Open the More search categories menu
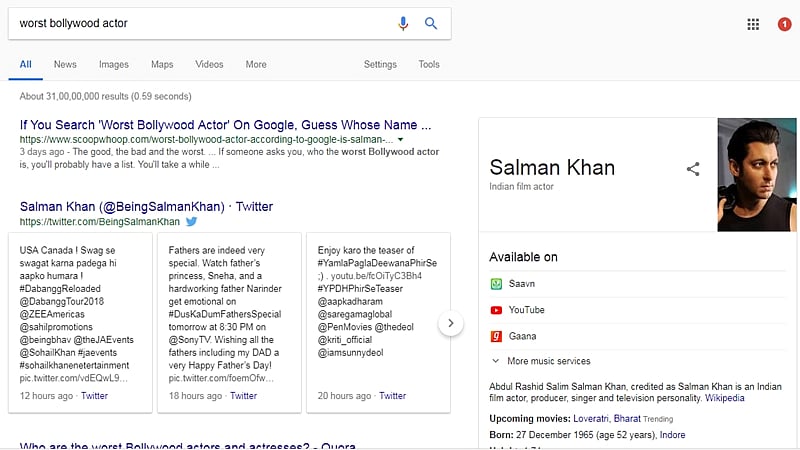Image resolution: width=800 pixels, height=450 pixels. point(256,64)
